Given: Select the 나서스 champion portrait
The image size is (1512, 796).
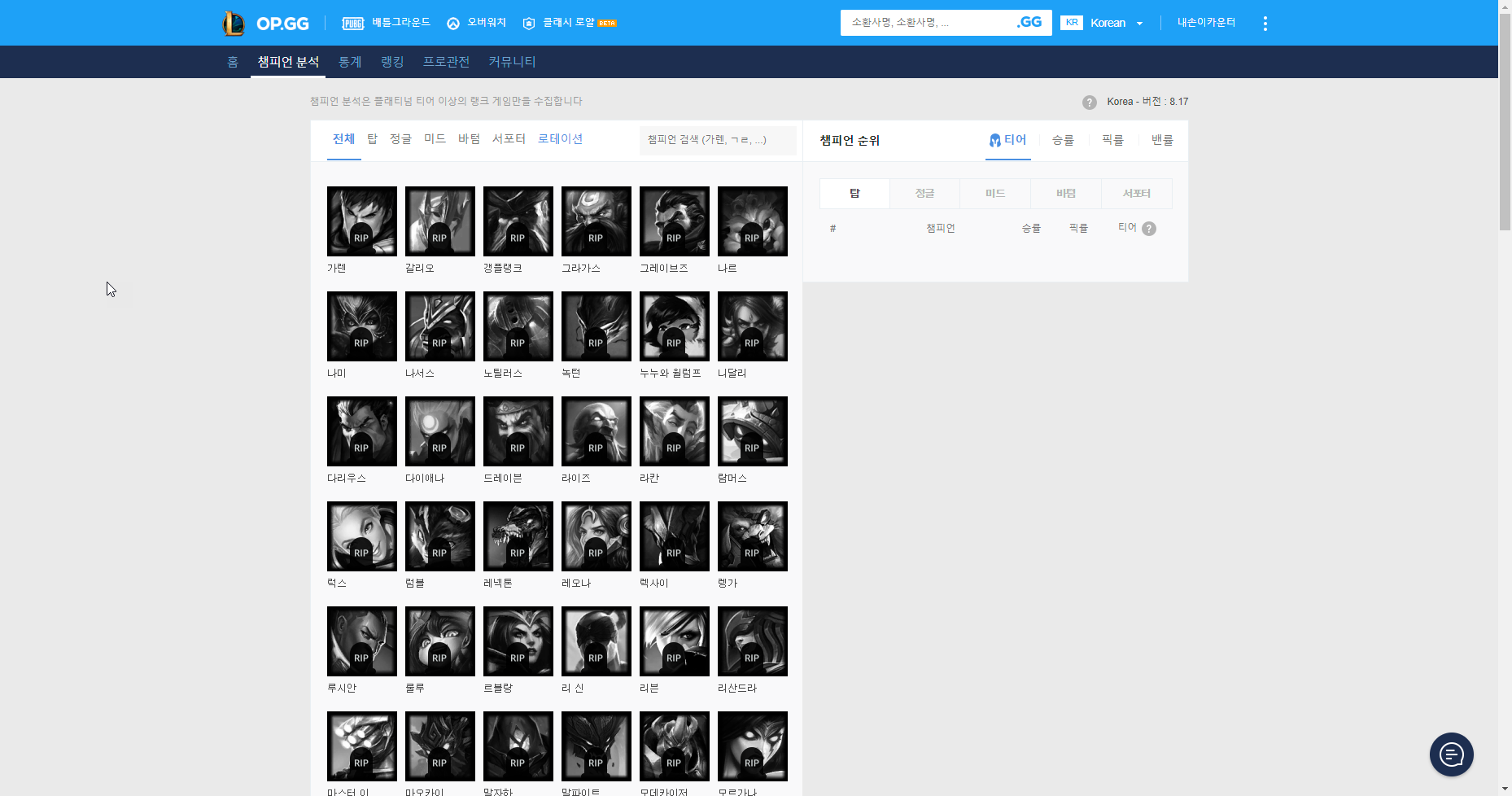Looking at the screenshot, I should tap(440, 326).
